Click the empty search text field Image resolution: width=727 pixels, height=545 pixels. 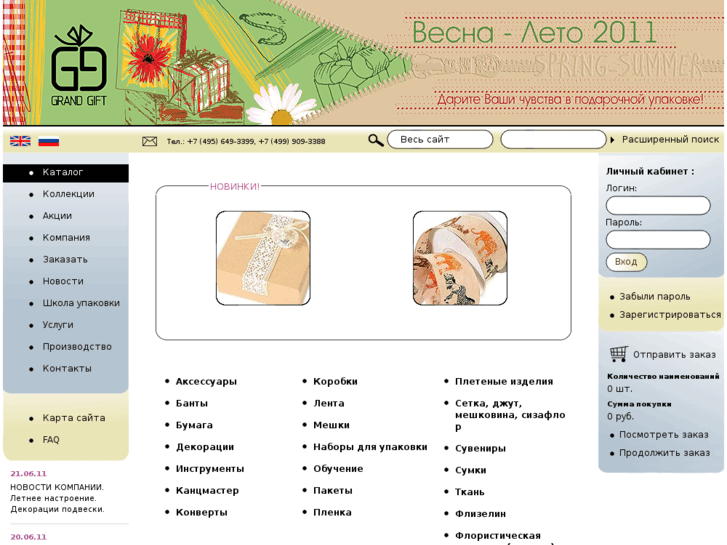553,140
